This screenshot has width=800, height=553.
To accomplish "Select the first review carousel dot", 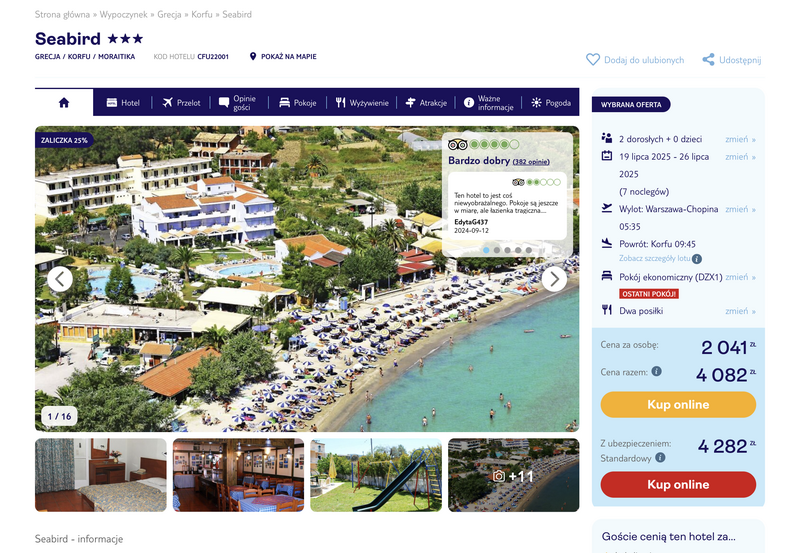I will click(486, 250).
